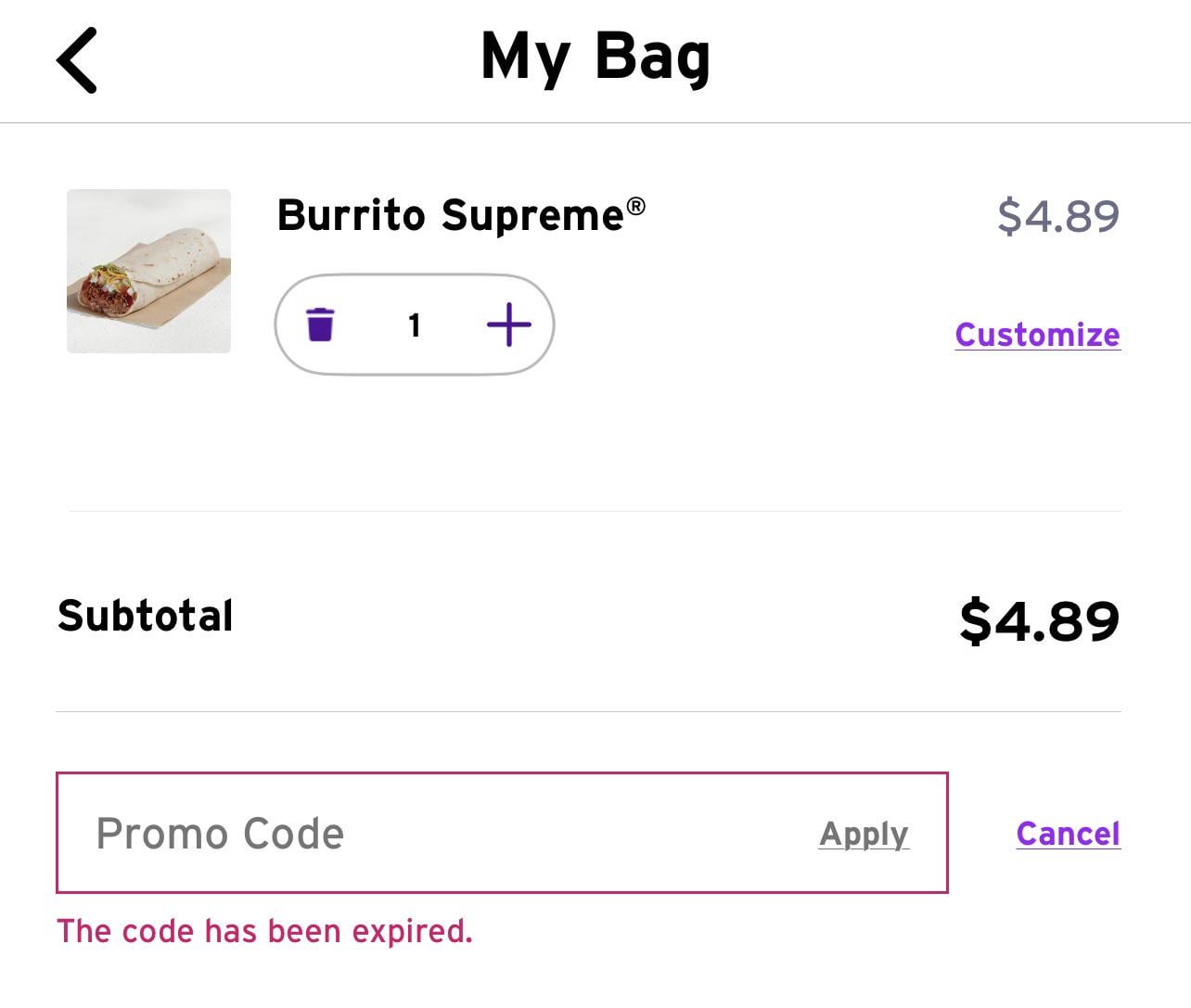Screen dimensions: 1191x1008
Task: Go back using the left arrow
Action: pyautogui.click(x=77, y=60)
